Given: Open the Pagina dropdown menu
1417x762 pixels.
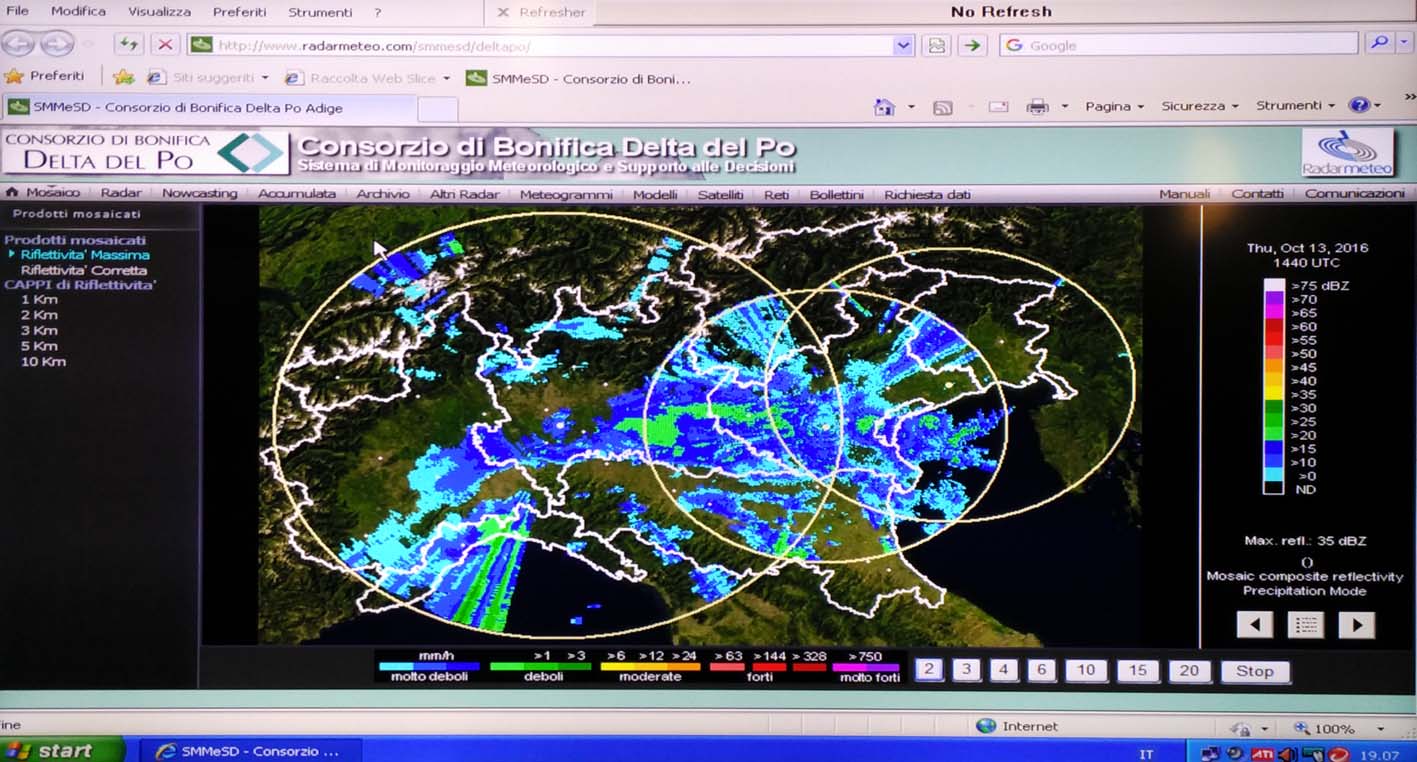Looking at the screenshot, I should coord(1113,106).
